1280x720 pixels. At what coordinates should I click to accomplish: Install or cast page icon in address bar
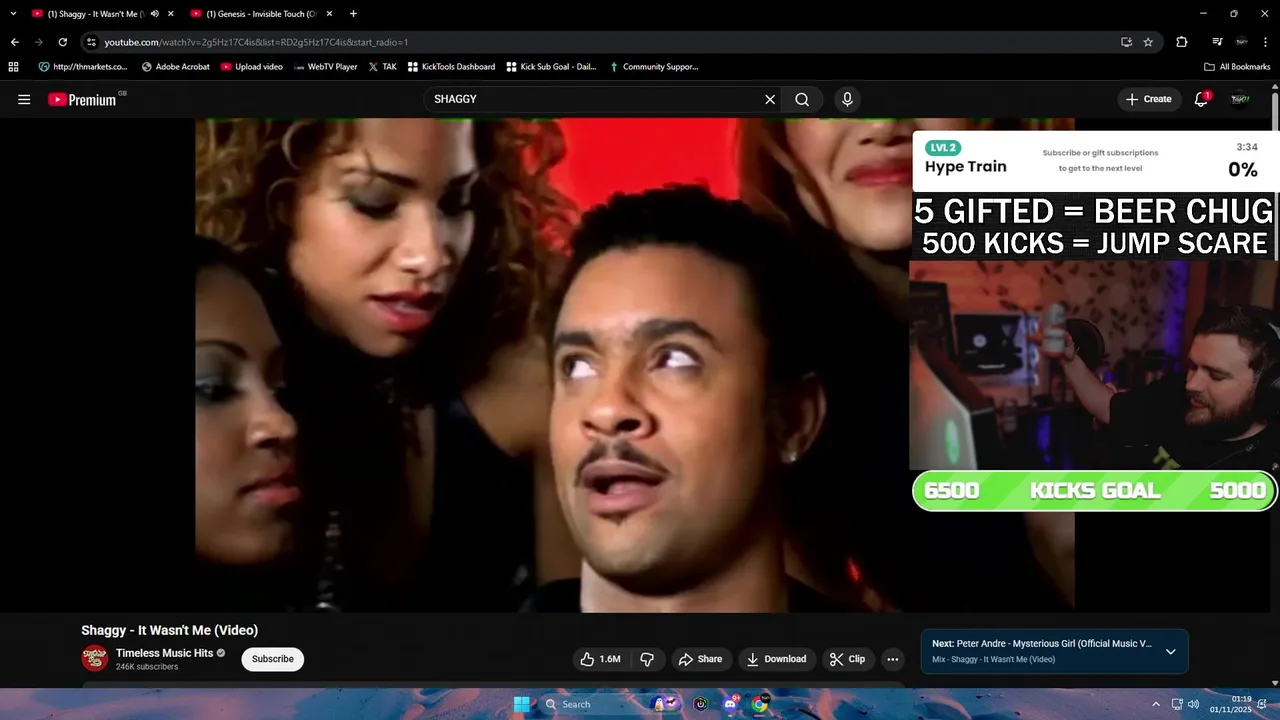(x=1127, y=42)
